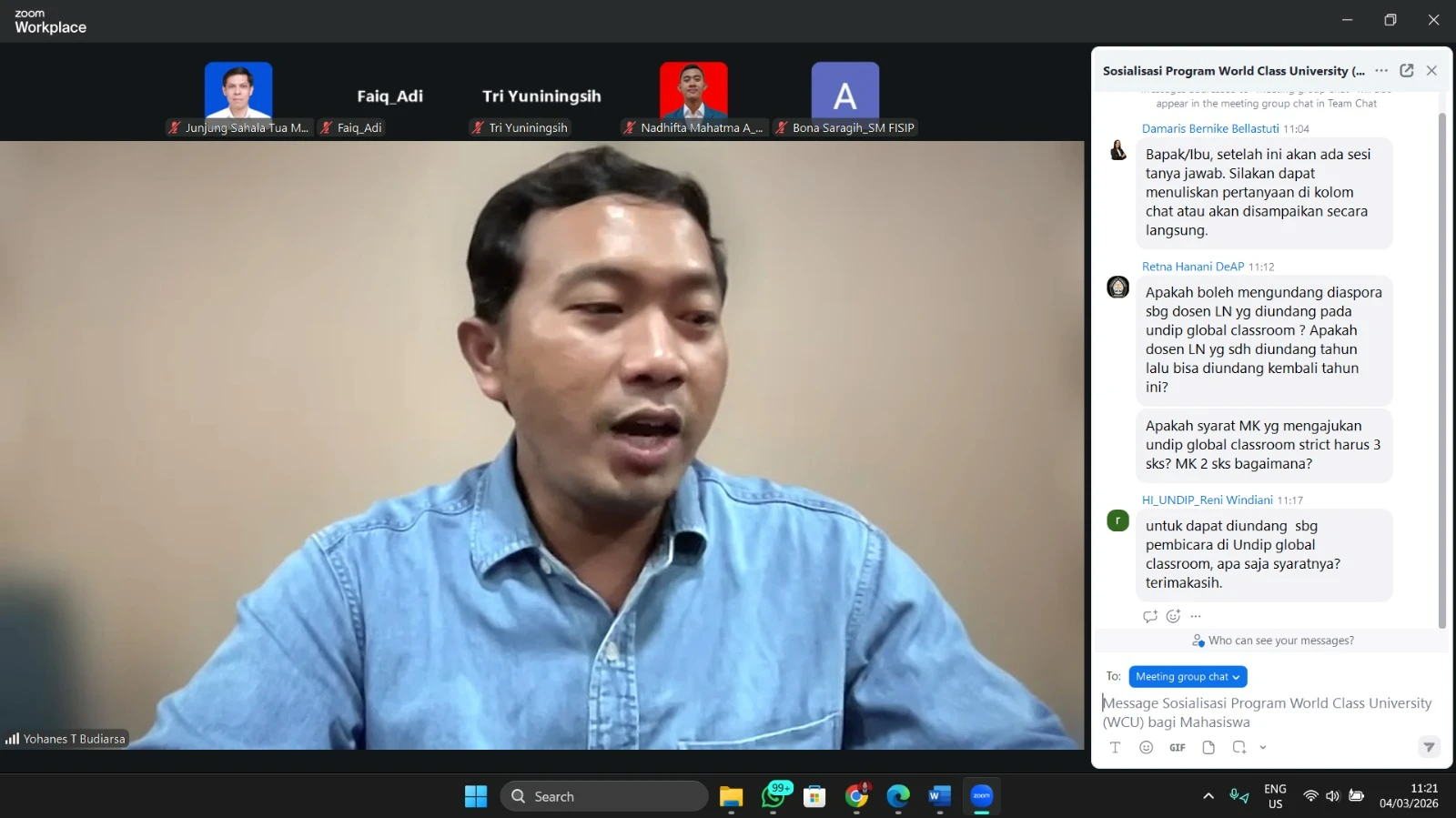Open more options in chat panel header
This screenshot has height=818, width=1456.
(x=1381, y=70)
